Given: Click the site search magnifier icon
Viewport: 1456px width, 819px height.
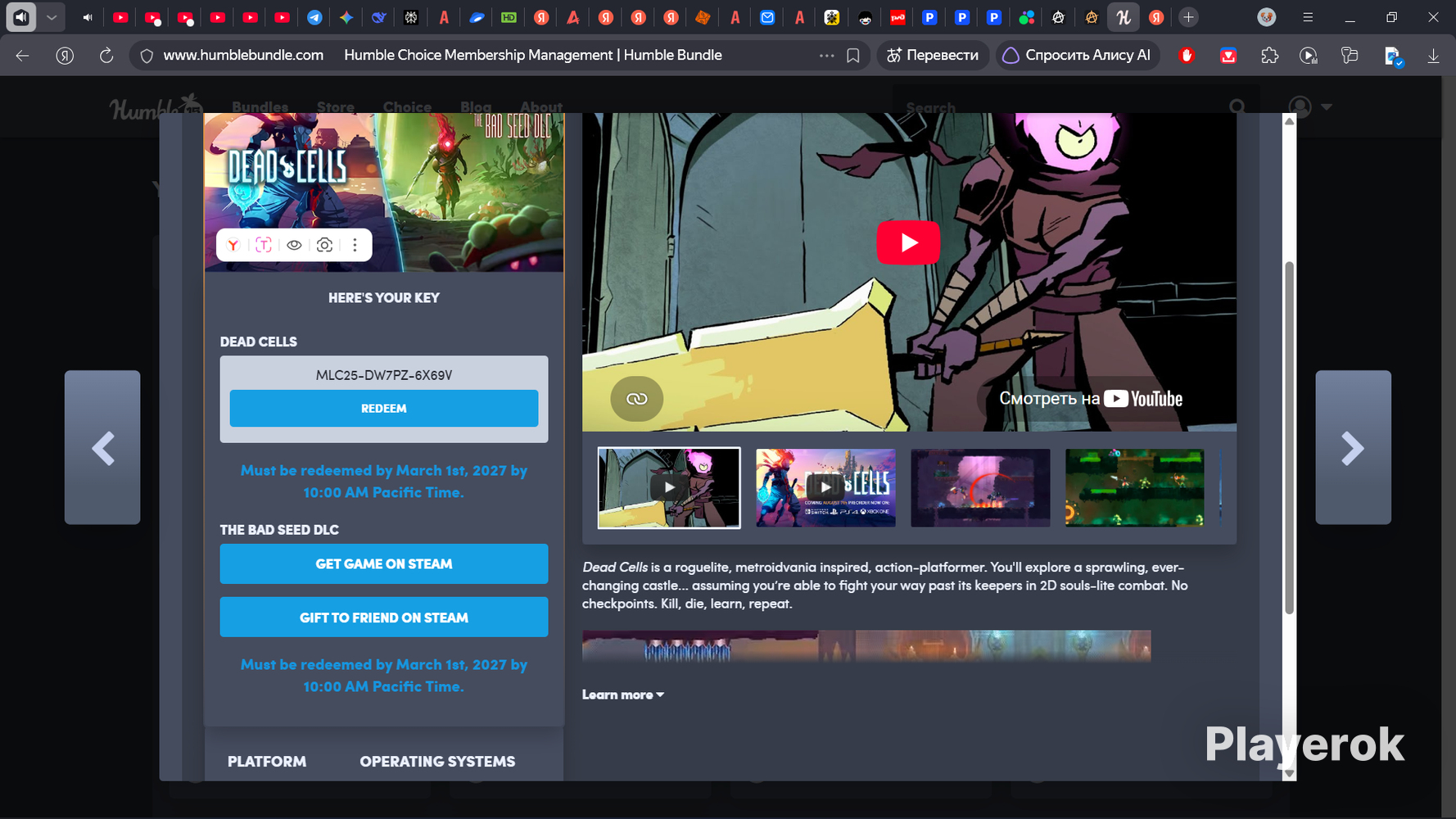Looking at the screenshot, I should pos(1237,107).
